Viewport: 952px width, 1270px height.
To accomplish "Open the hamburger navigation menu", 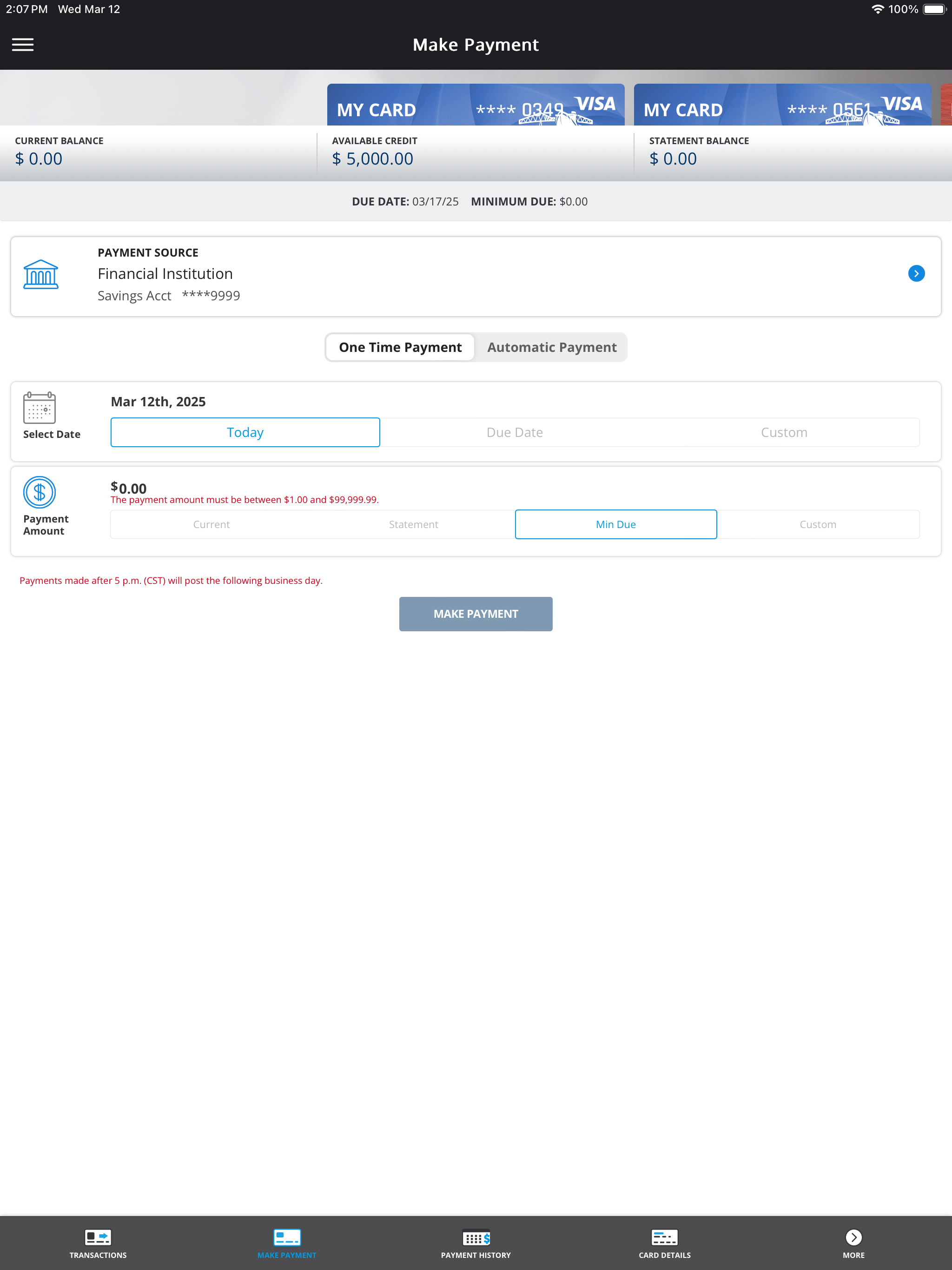I will click(x=23, y=45).
